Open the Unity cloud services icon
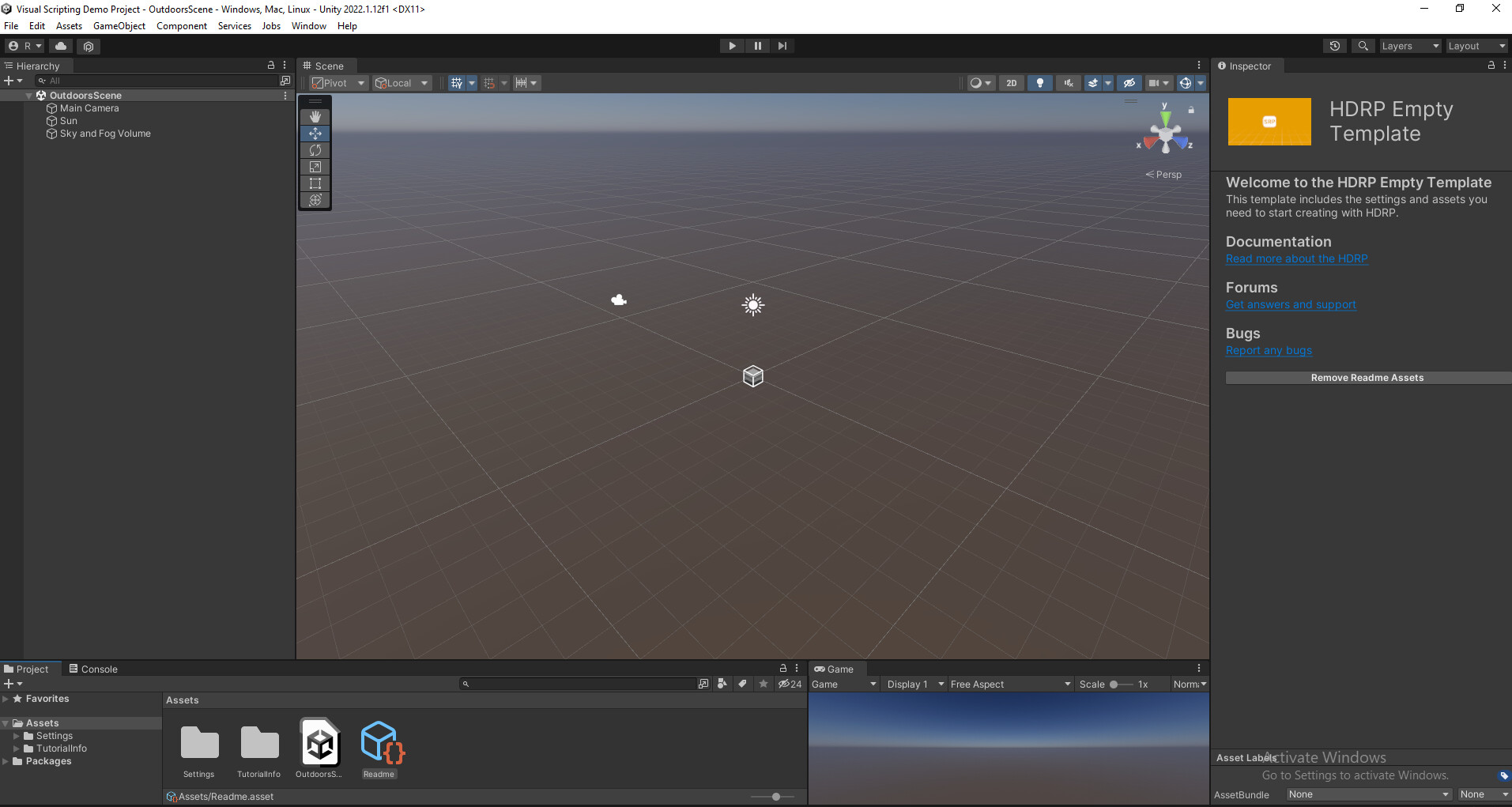This screenshot has width=1512, height=807. pyautogui.click(x=61, y=46)
